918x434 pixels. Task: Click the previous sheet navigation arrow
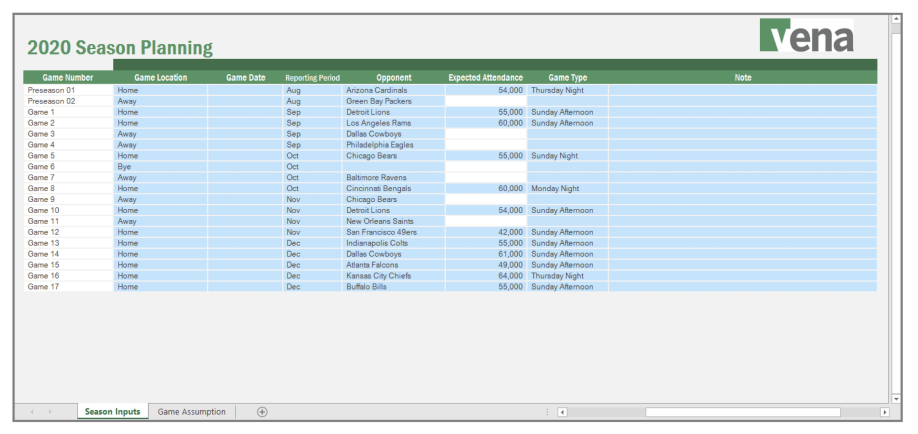(32, 412)
